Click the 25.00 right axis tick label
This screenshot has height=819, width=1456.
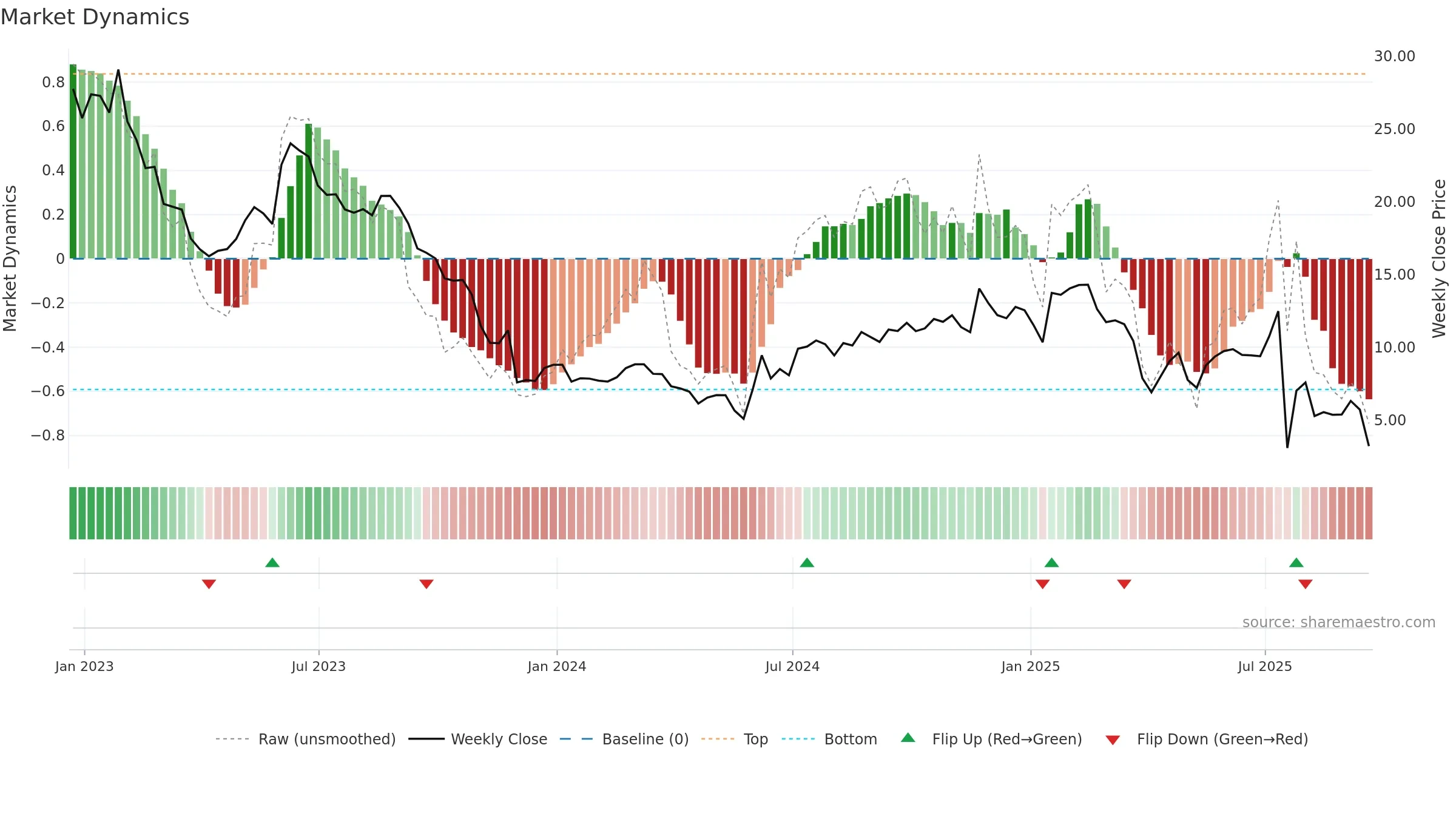(x=1395, y=129)
